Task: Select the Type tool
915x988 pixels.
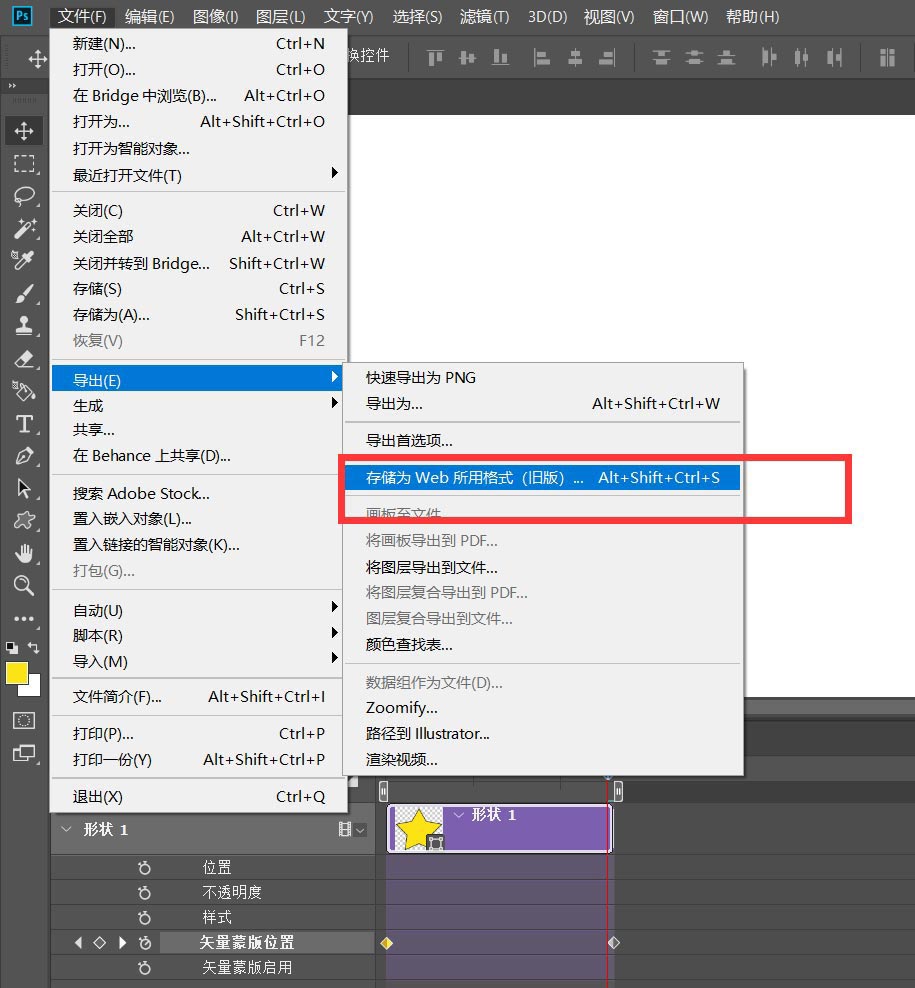Action: point(24,424)
